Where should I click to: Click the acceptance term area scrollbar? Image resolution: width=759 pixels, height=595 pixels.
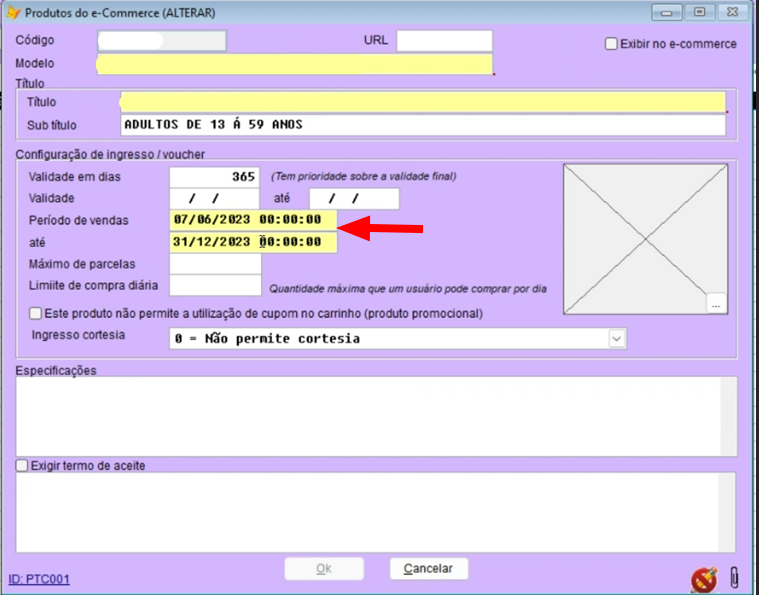pos(727,512)
